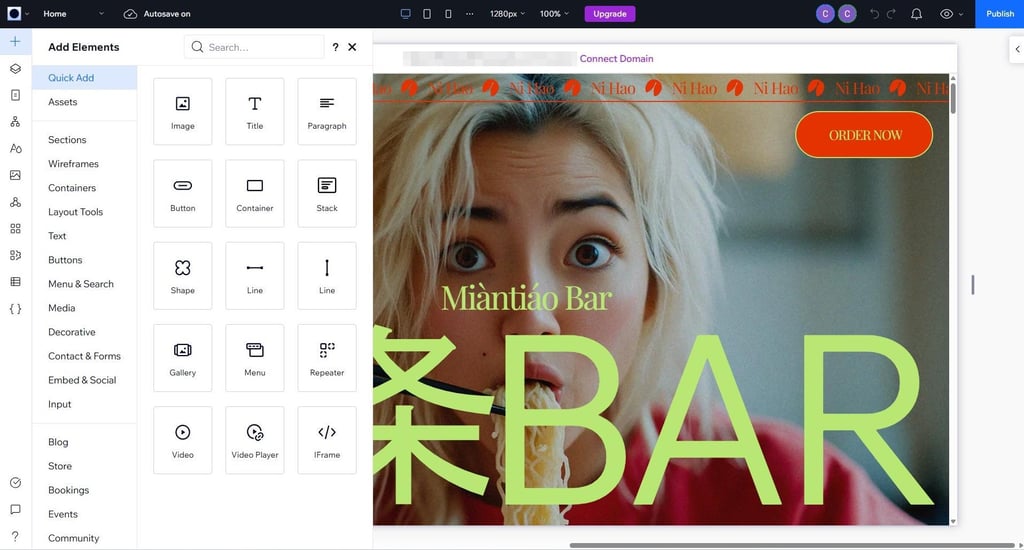Add a Video Player element
This screenshot has height=550, width=1024.
point(255,440)
